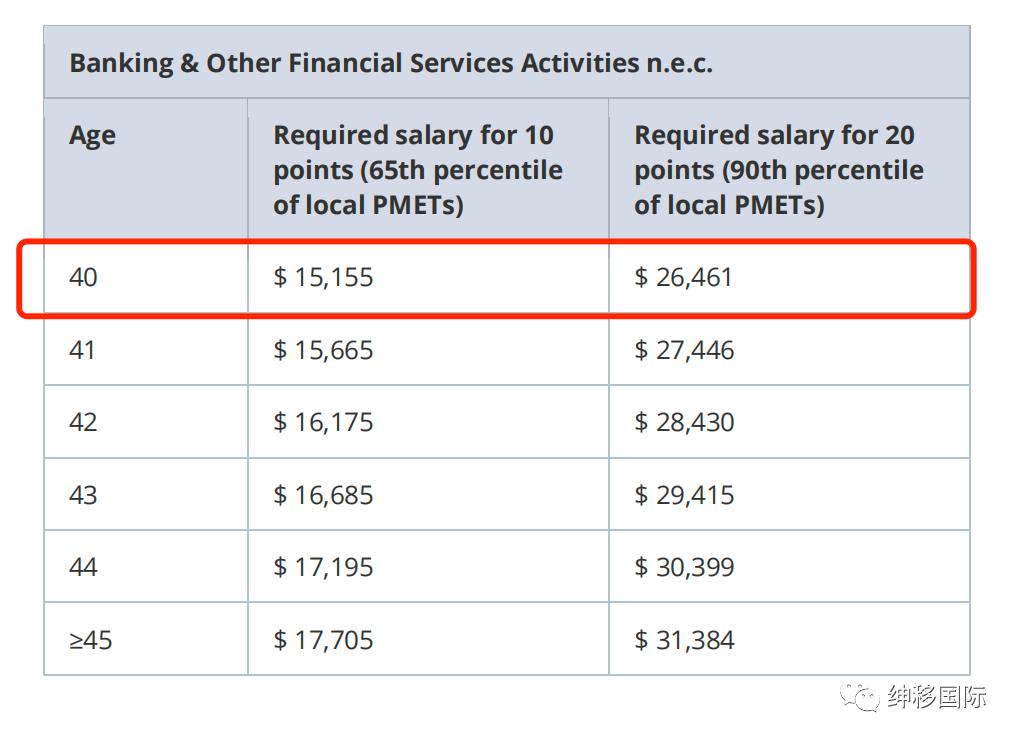The width and height of the screenshot is (1020, 742).
Task: Click the $ 31,384 salary value
Action: click(684, 640)
